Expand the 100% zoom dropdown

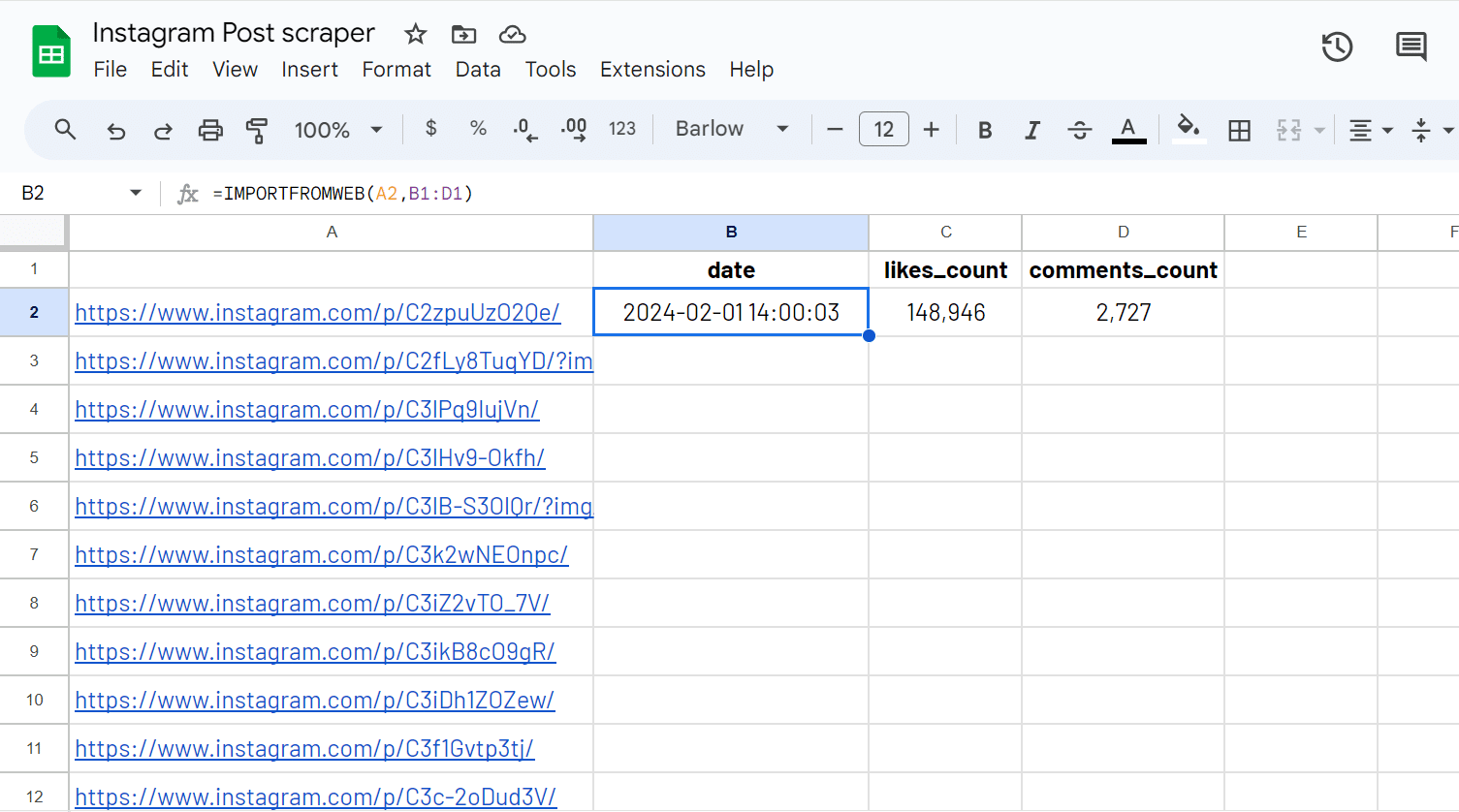click(x=338, y=130)
